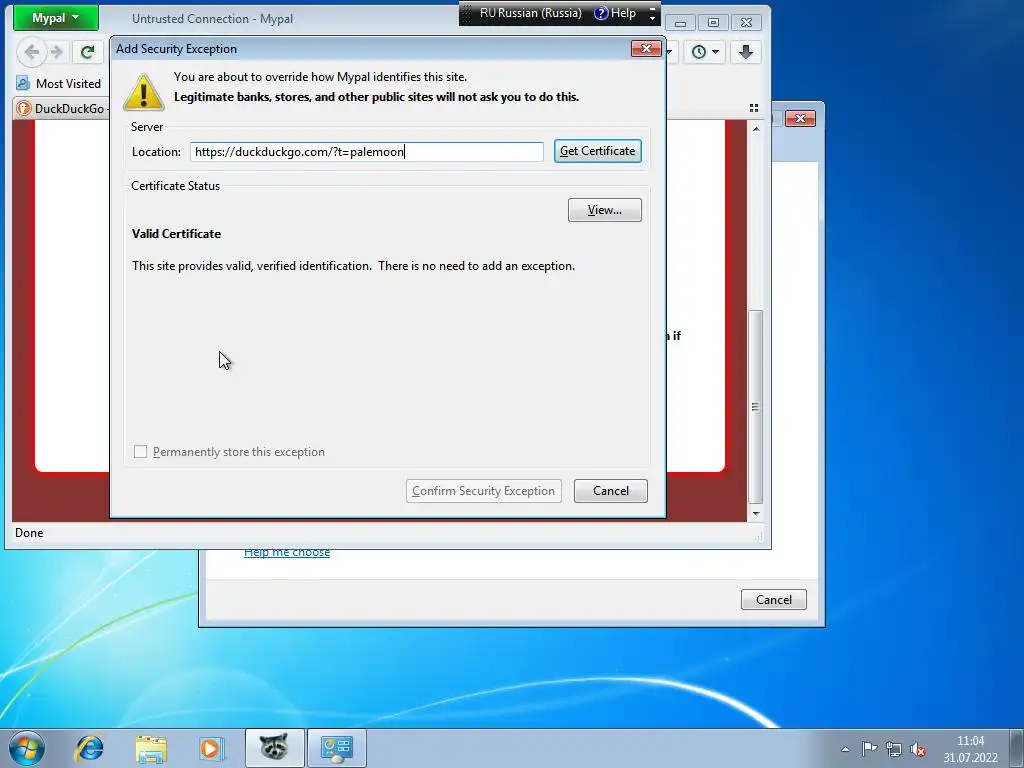Open the Windows Start orb
Image resolution: width=1024 pixels, height=768 pixels.
tap(27, 748)
